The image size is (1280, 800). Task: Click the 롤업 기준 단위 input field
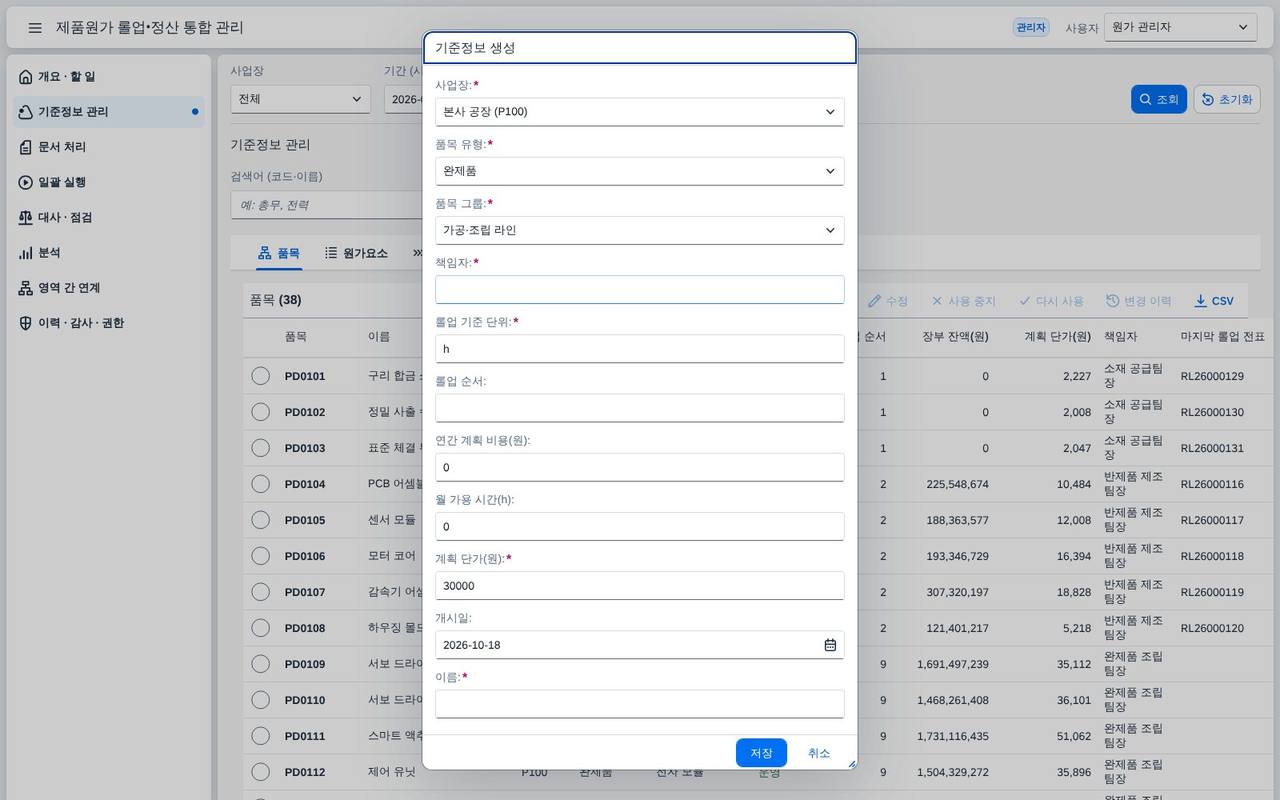pyautogui.click(x=640, y=349)
